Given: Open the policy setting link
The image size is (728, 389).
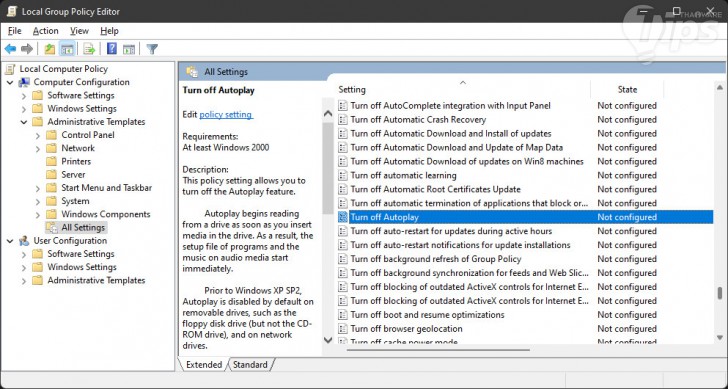Looking at the screenshot, I should pos(226,114).
